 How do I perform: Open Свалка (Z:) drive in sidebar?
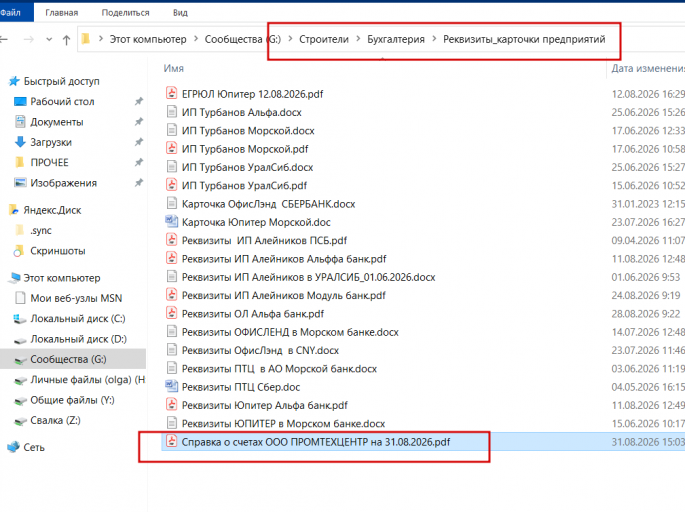(x=55, y=421)
